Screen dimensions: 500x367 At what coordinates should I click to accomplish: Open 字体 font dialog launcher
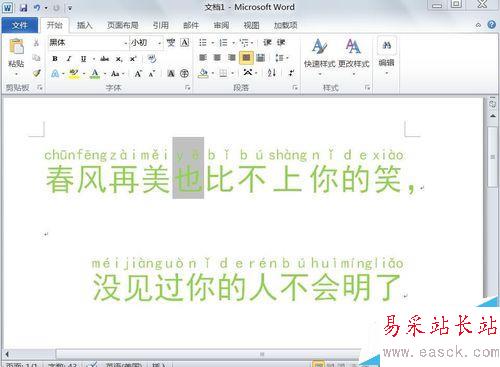188,87
